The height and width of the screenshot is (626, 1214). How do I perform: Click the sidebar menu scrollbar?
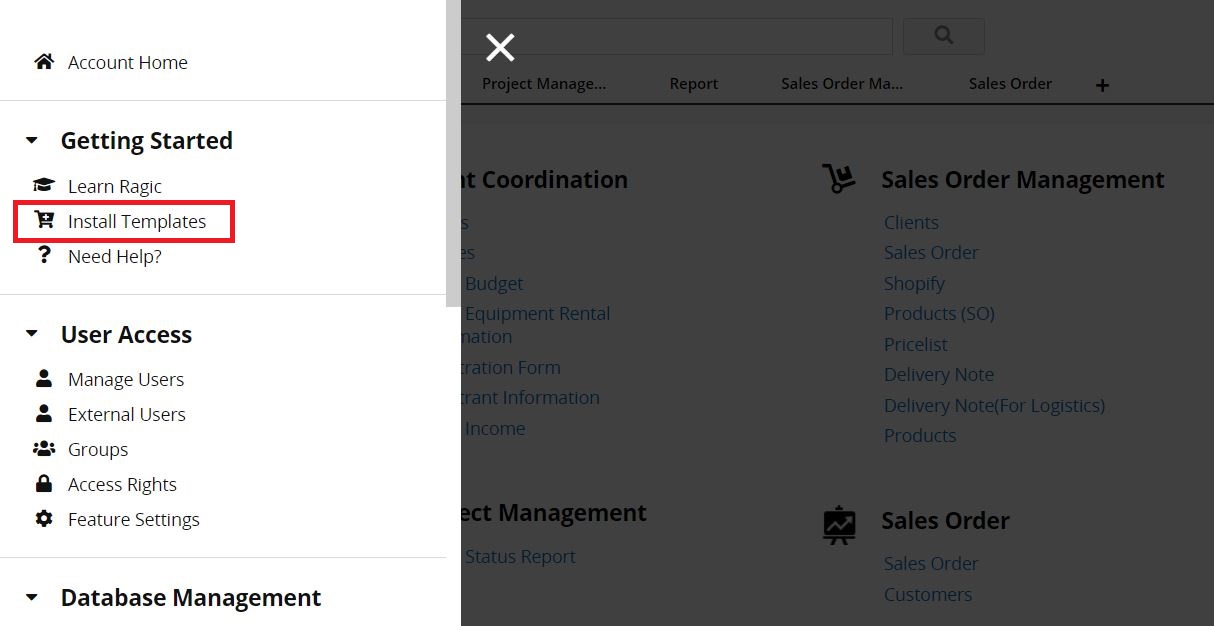[x=453, y=153]
